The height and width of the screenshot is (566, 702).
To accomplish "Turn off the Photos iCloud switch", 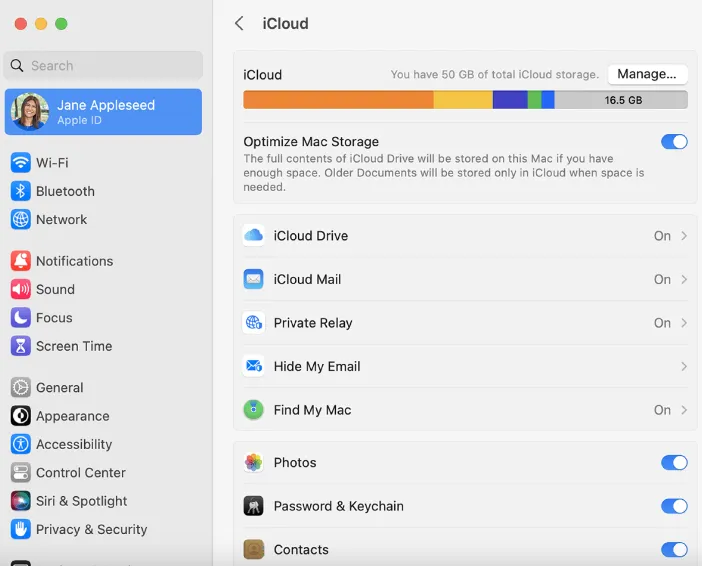I will 674,463.
